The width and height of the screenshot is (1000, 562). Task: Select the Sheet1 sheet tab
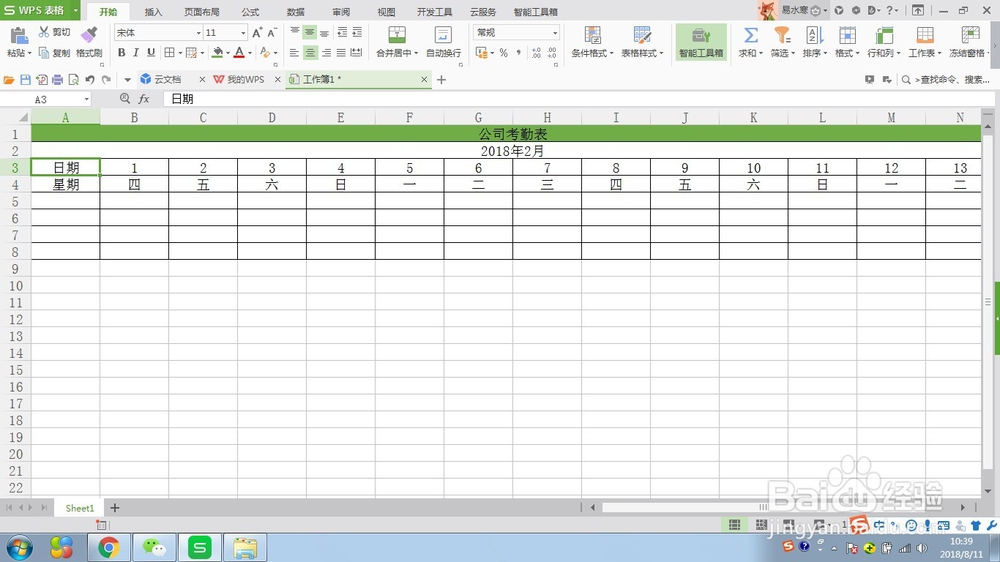click(80, 508)
